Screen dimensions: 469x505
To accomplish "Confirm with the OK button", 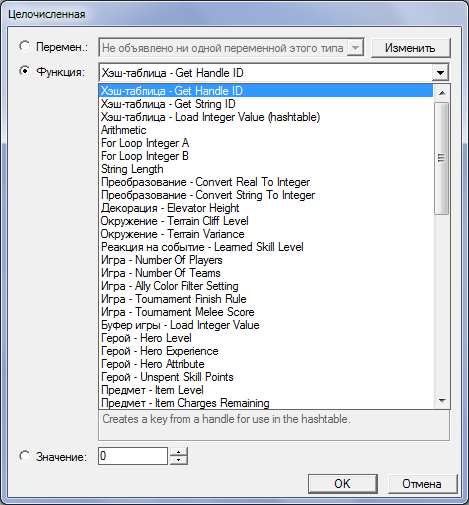I will 342,484.
